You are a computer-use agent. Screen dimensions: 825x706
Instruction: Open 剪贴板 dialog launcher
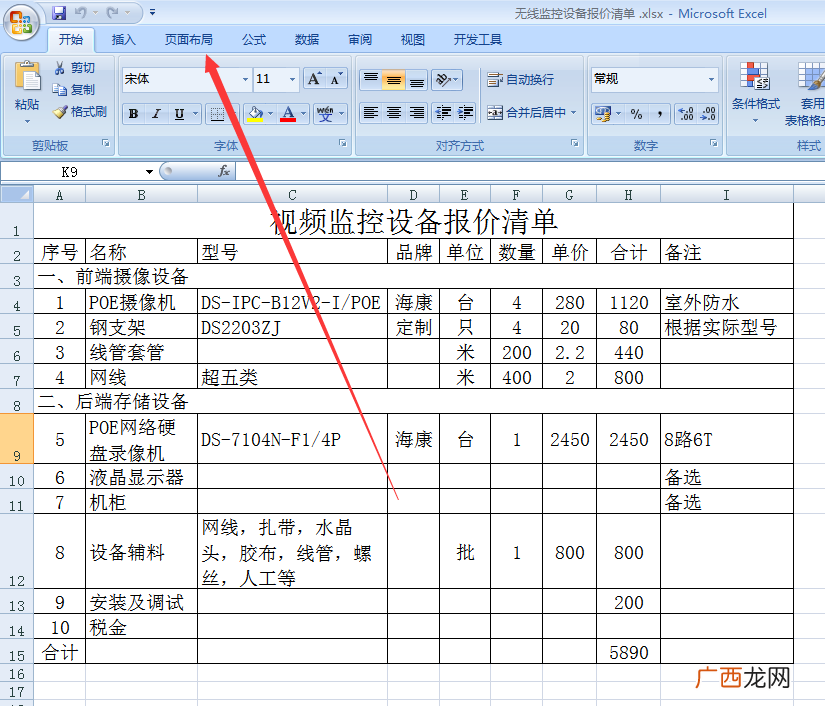click(x=106, y=143)
